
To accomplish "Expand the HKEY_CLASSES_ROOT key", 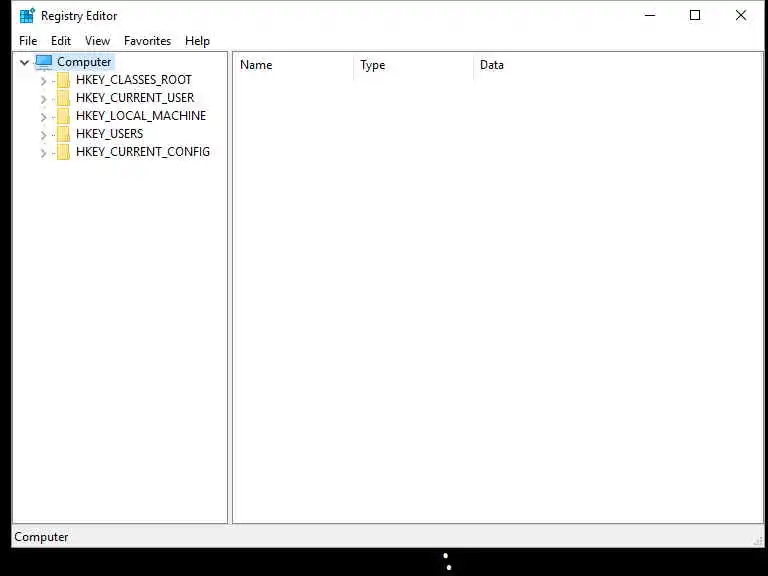I will tap(43, 81).
